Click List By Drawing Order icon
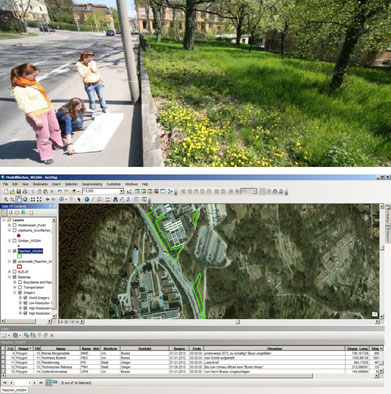This screenshot has height=394, width=391. pos(4,212)
